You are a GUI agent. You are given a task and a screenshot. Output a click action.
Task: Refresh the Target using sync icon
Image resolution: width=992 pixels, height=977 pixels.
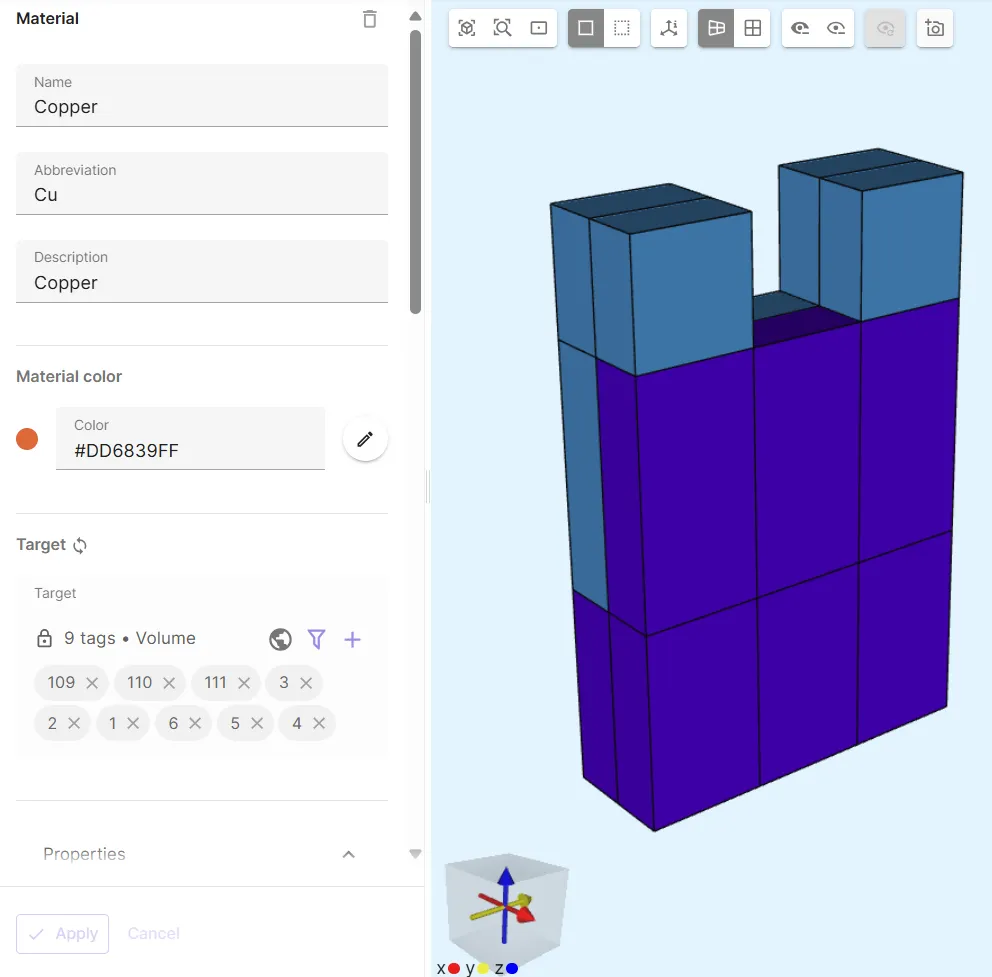80,545
